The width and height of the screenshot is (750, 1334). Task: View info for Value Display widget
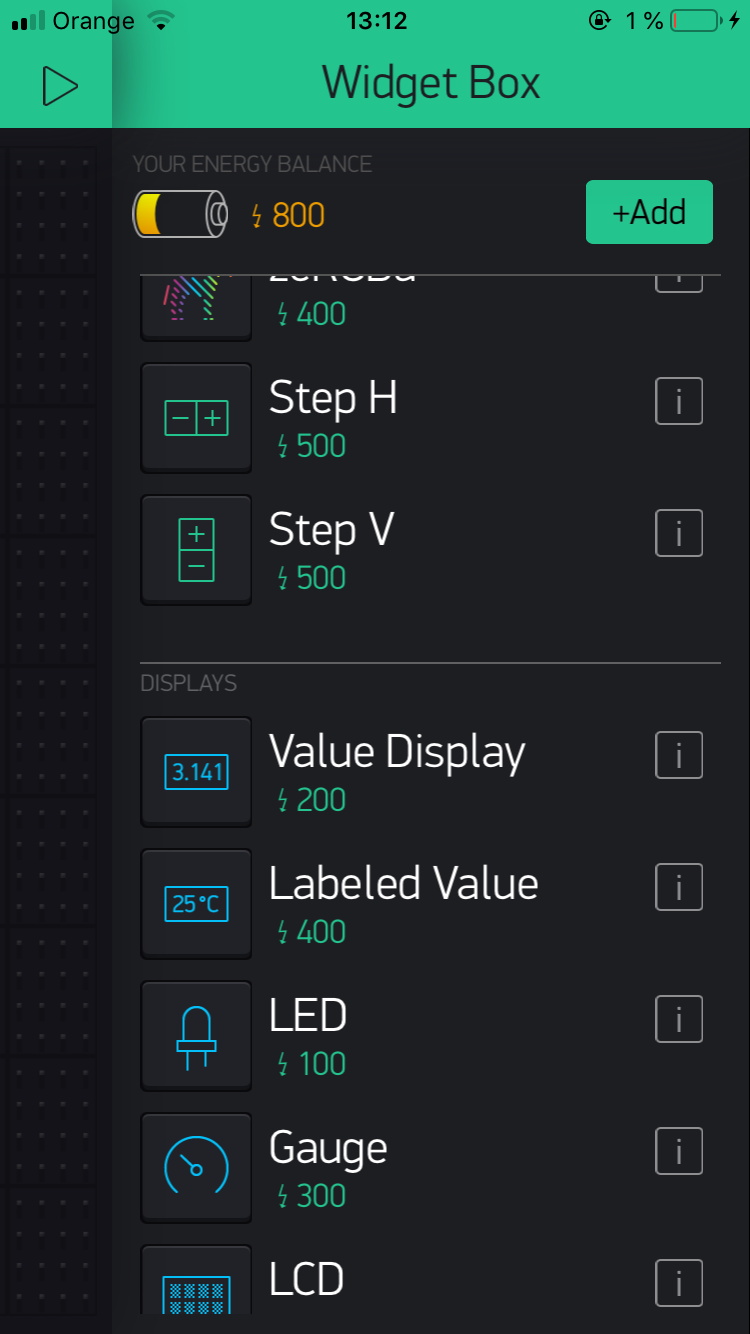[679, 755]
